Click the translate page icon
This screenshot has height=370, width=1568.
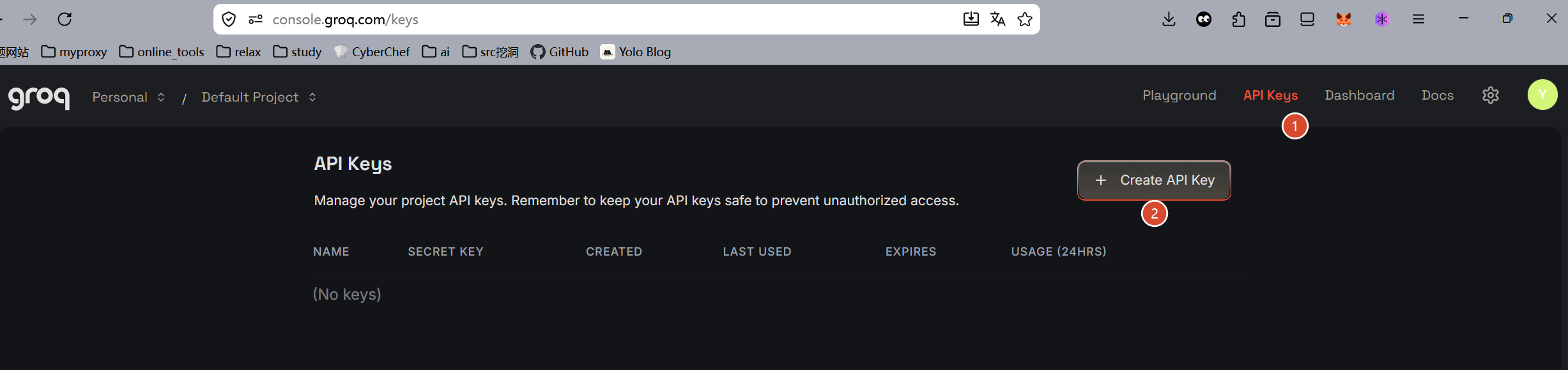(997, 19)
